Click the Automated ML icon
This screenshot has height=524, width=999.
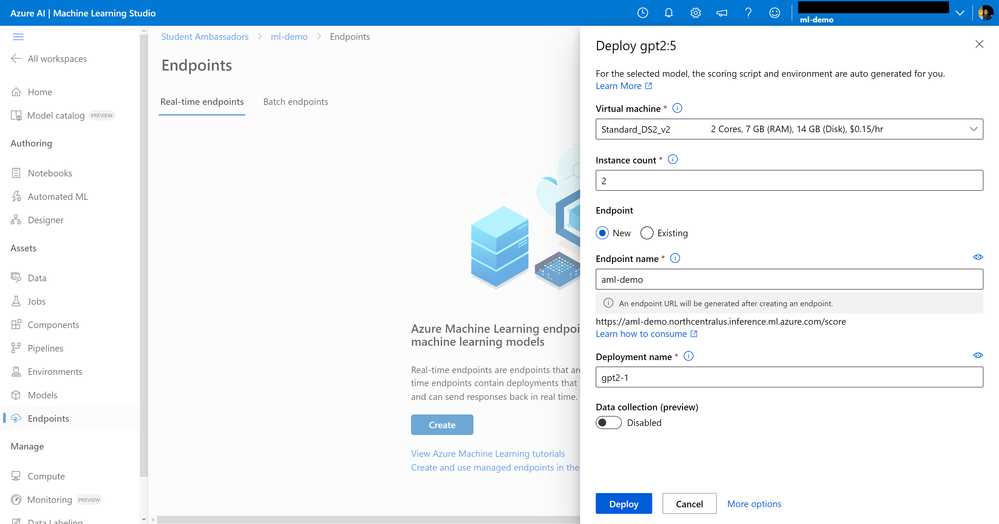click(x=16, y=196)
